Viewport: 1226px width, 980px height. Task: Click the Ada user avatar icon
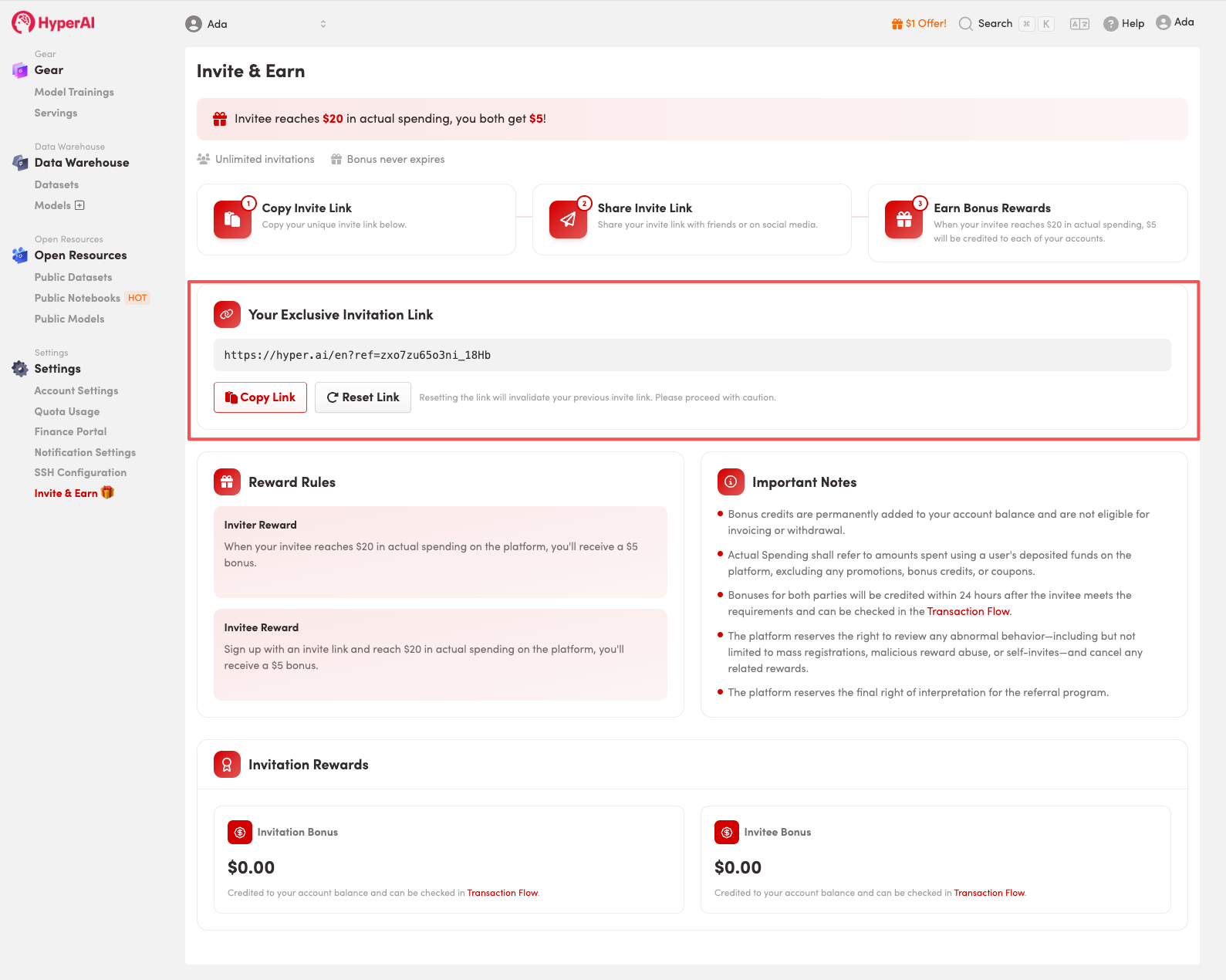pos(1163,22)
